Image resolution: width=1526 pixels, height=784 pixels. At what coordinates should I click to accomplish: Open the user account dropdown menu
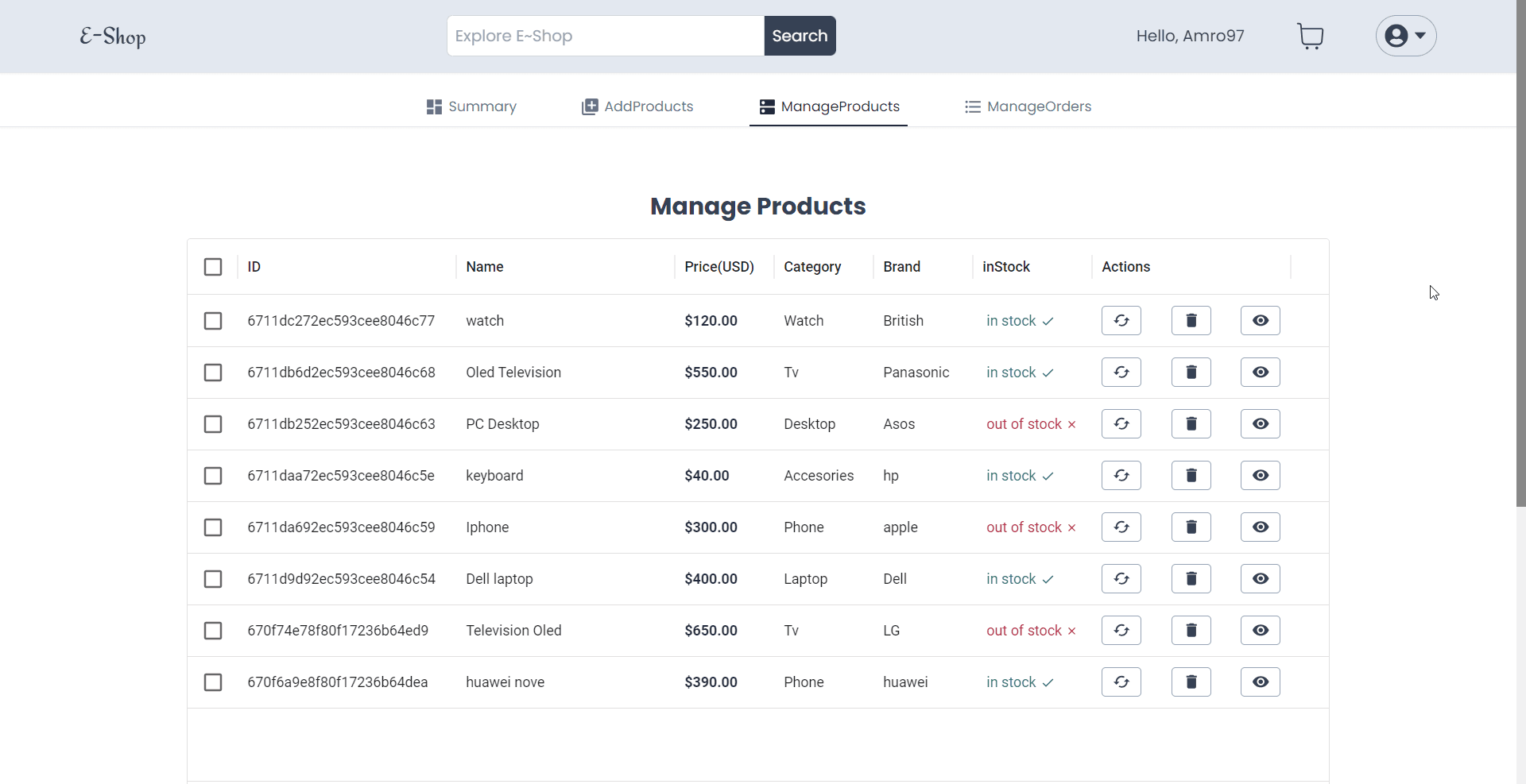(1405, 36)
